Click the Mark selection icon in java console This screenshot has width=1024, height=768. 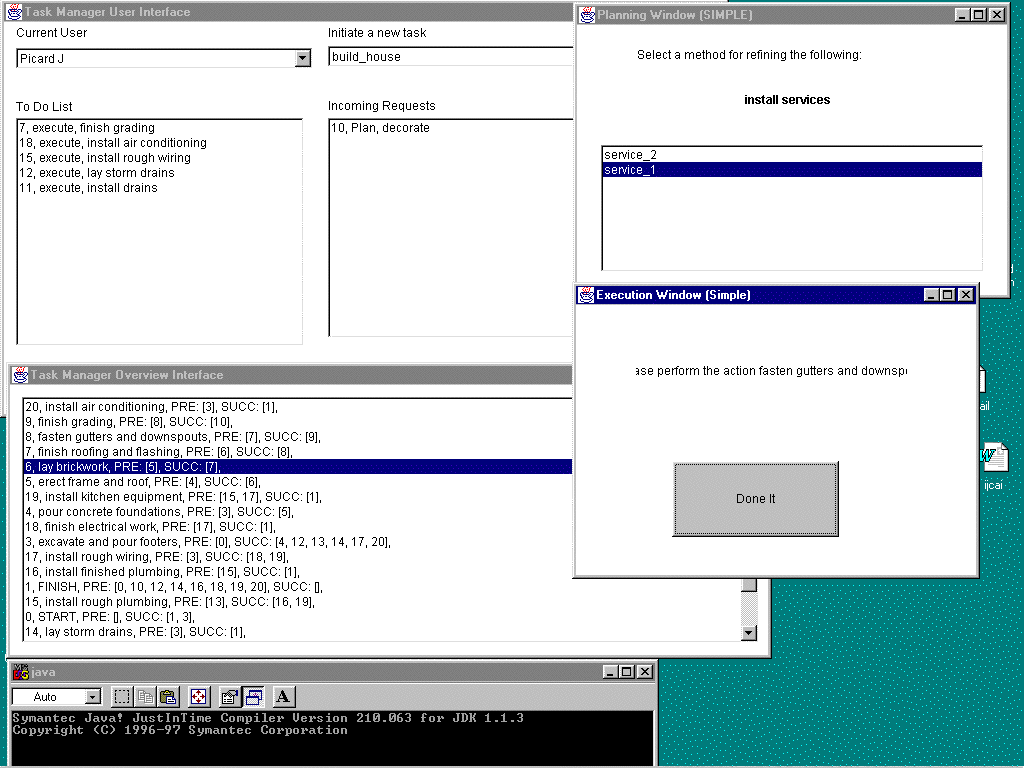[x=122, y=697]
